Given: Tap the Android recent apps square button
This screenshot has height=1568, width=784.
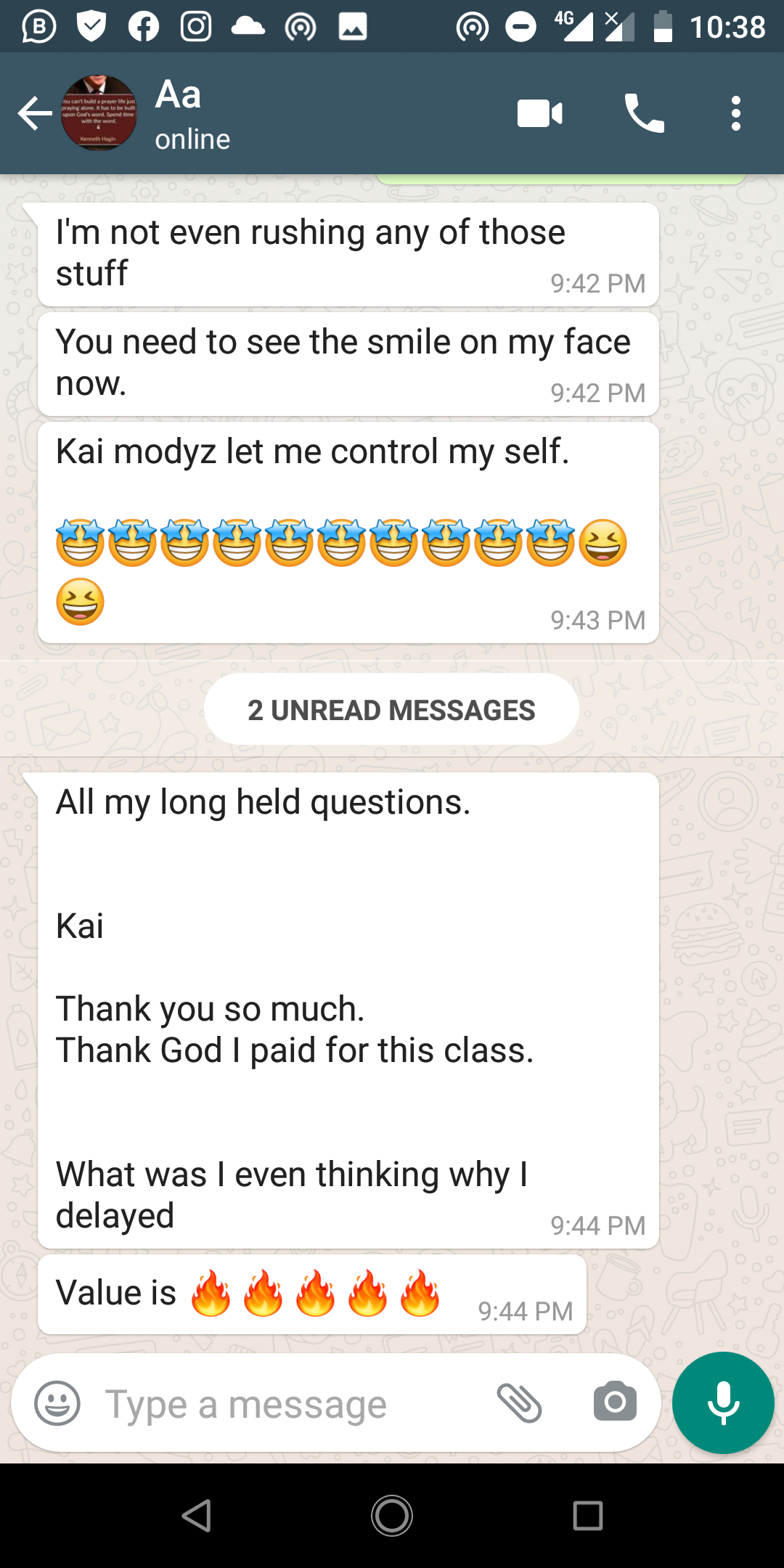Looking at the screenshot, I should click(x=587, y=1516).
